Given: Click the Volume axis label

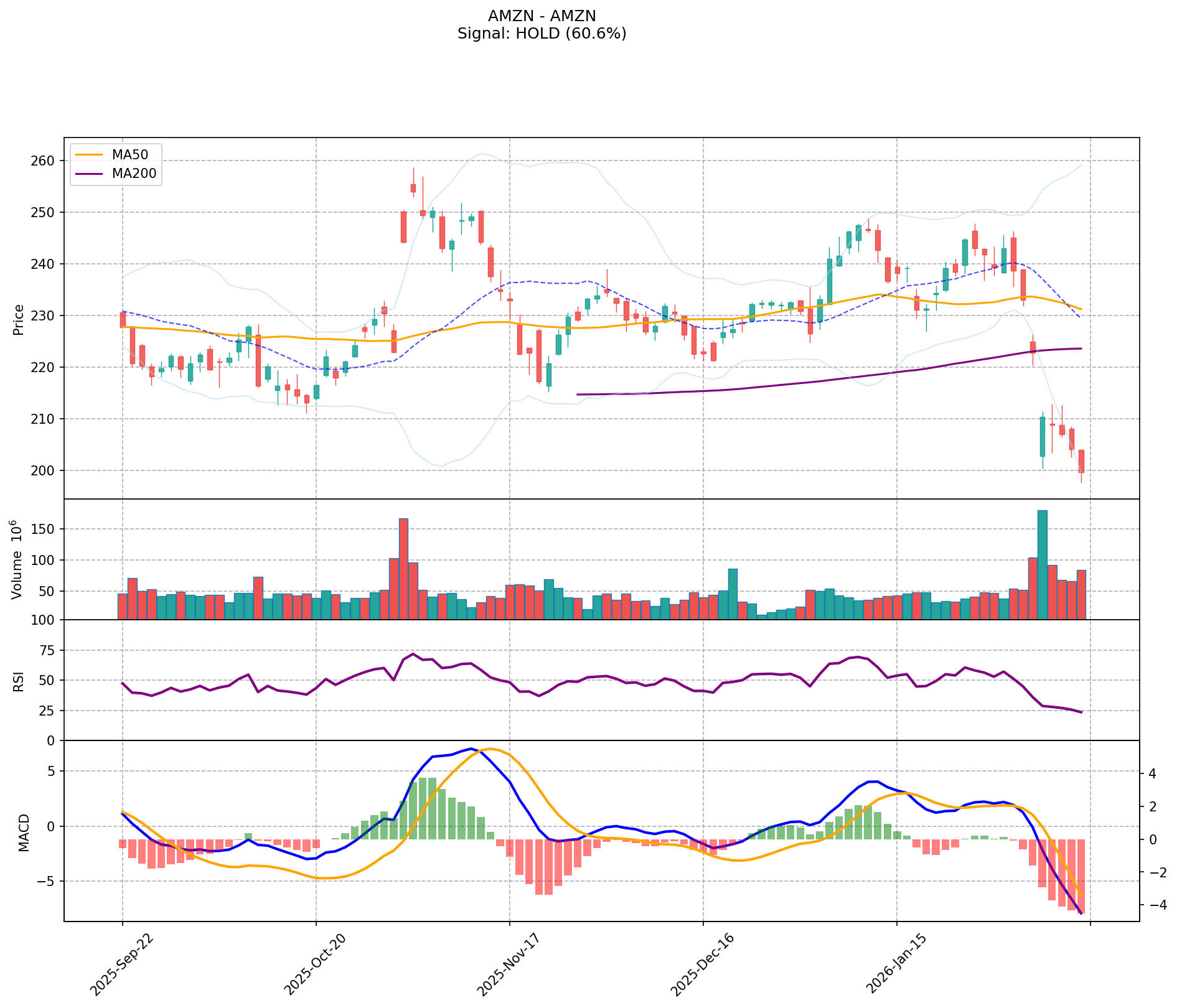Looking at the screenshot, I should (x=17, y=559).
